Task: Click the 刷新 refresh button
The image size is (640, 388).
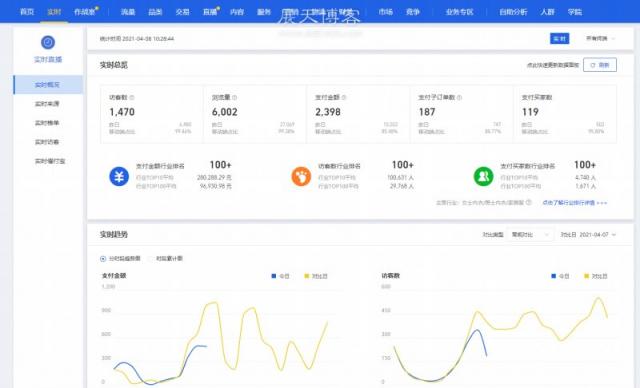Action: (600, 65)
